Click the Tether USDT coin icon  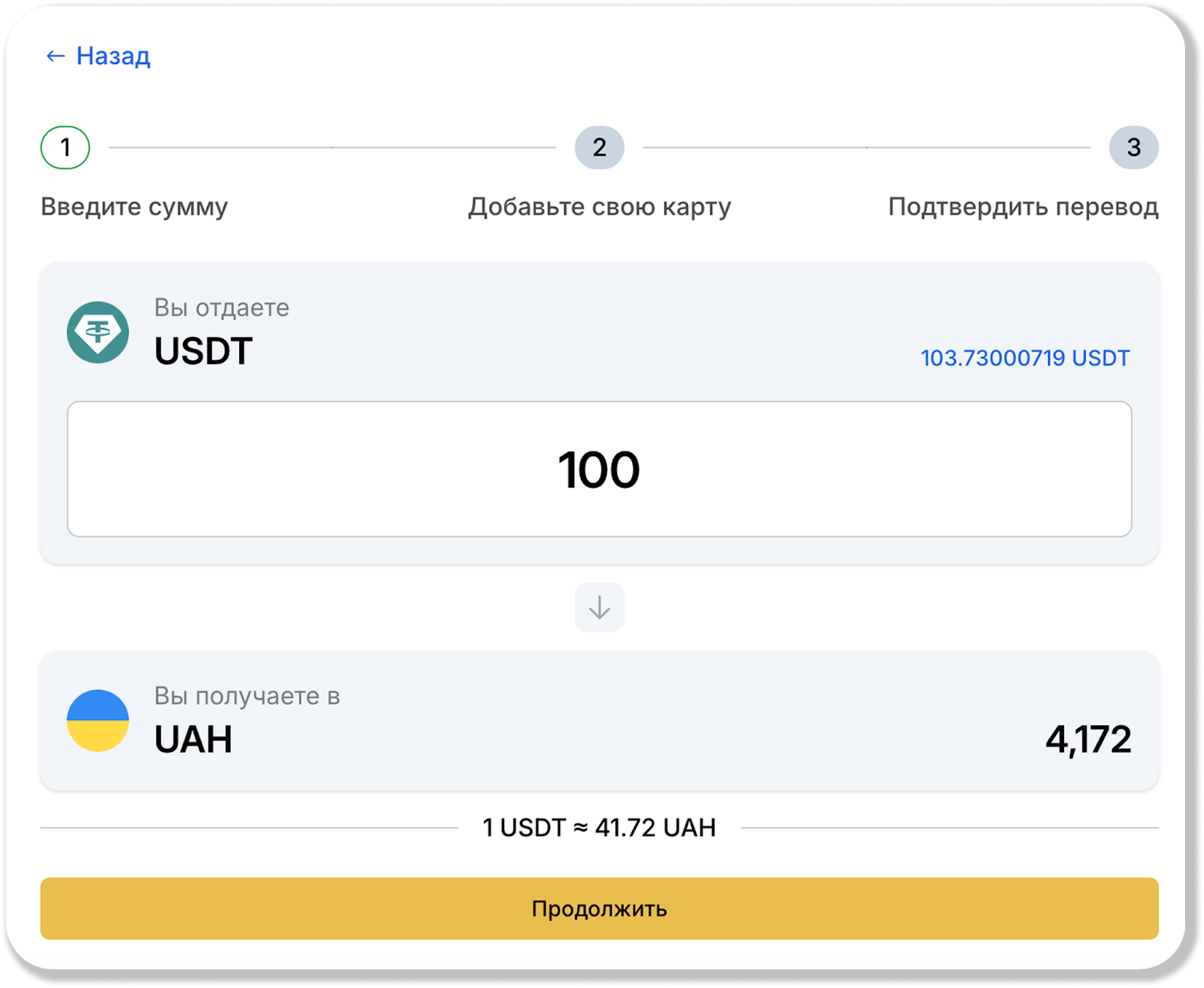(x=98, y=333)
